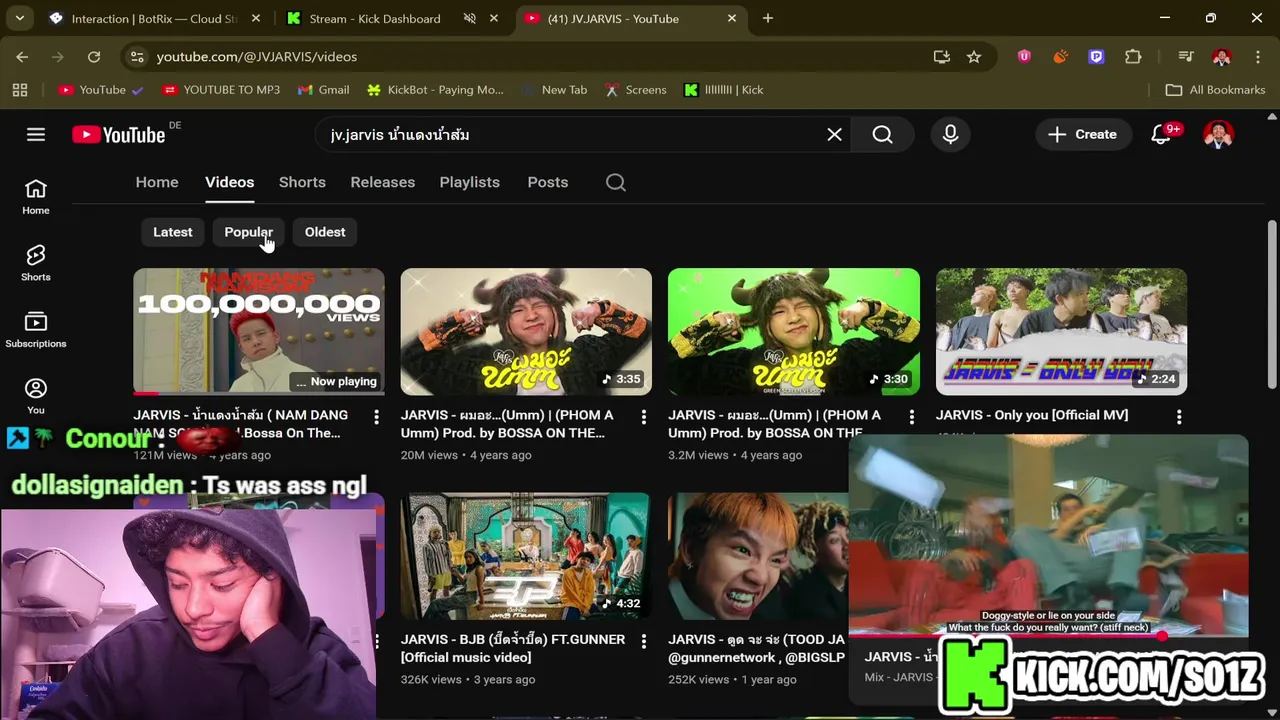The width and height of the screenshot is (1280, 720).
Task: Open the notifications bell
Action: pyautogui.click(x=1161, y=134)
